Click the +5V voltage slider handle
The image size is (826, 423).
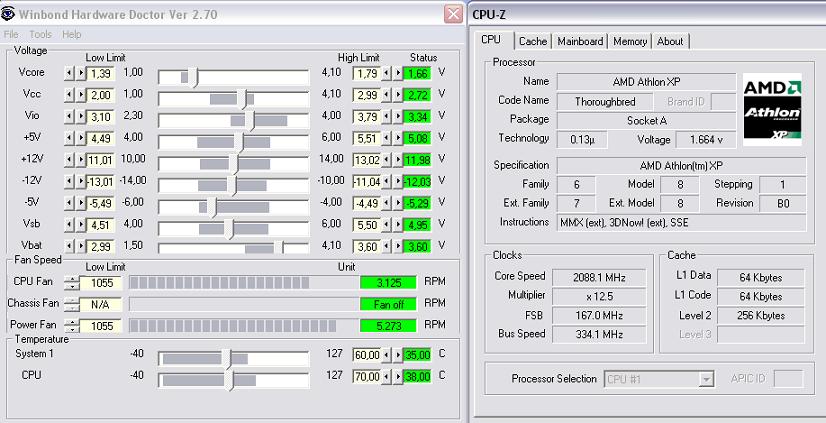pos(239,142)
